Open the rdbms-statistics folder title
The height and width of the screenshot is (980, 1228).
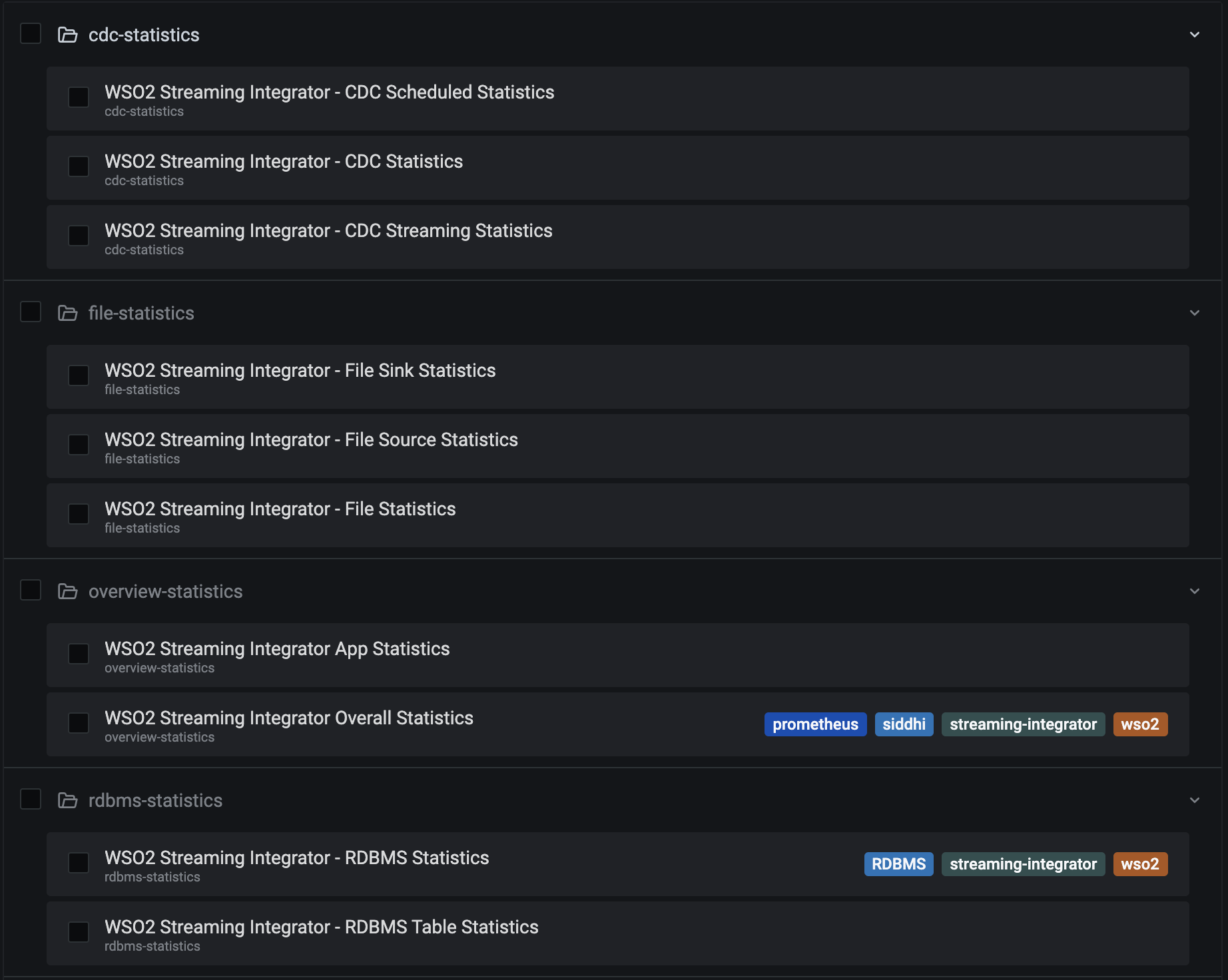155,800
